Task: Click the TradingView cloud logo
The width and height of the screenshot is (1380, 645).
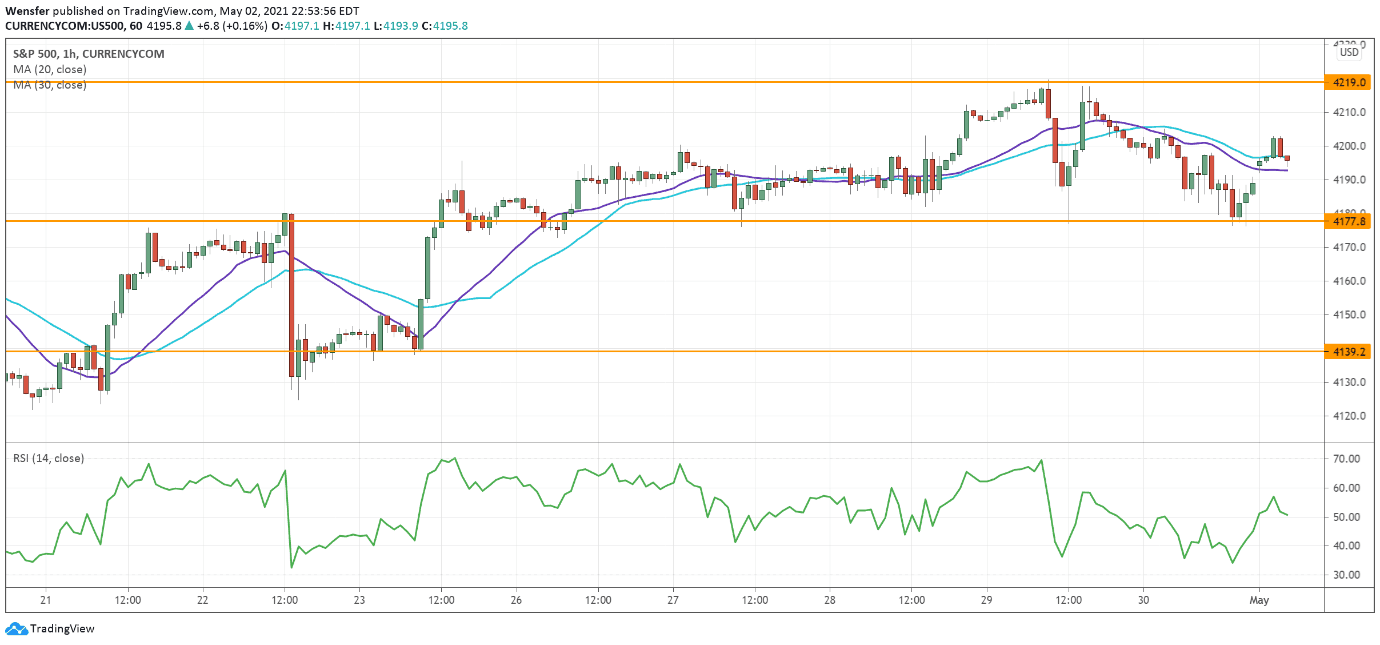Action: [18, 629]
